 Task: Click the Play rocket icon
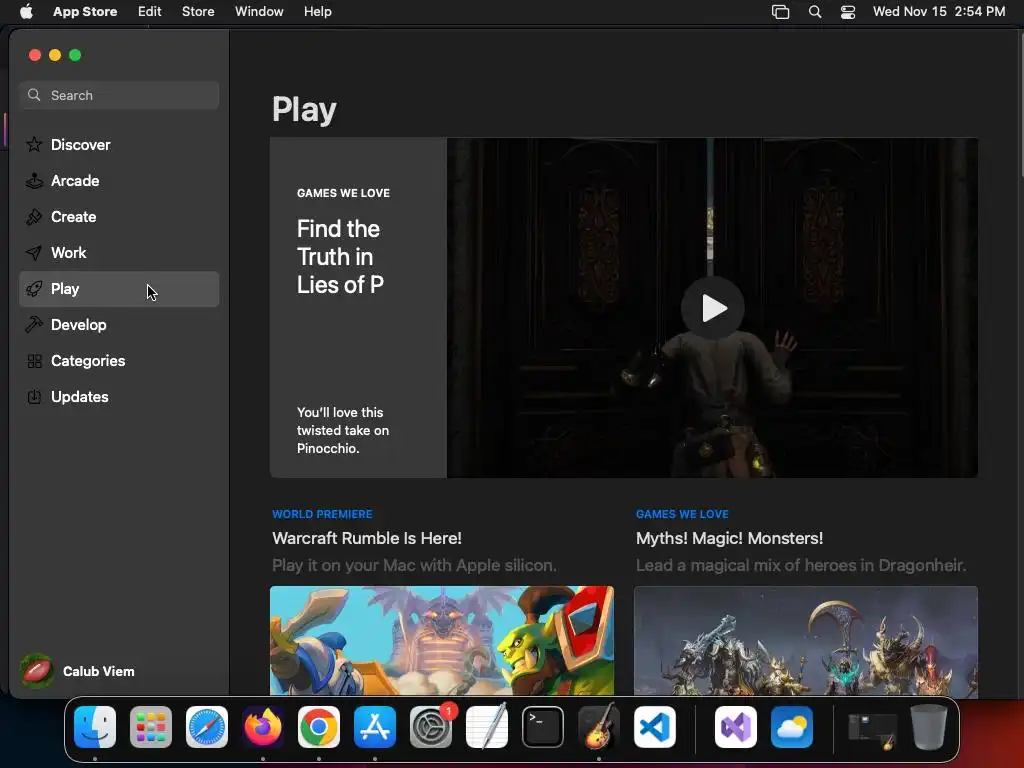pos(34,289)
